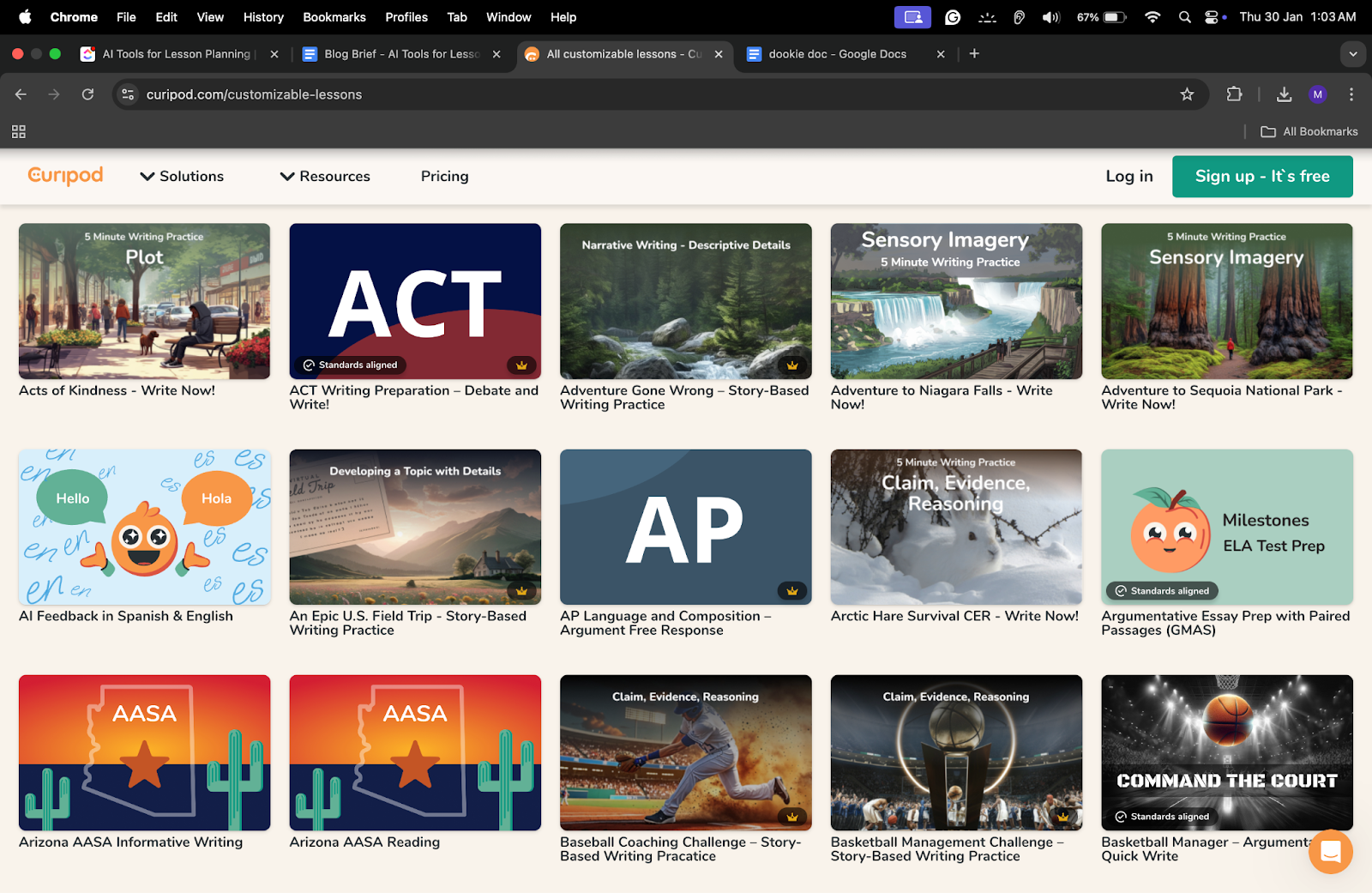Open the Arizona AASA Reading lesson card
This screenshot has width=1372, height=893.
click(415, 752)
